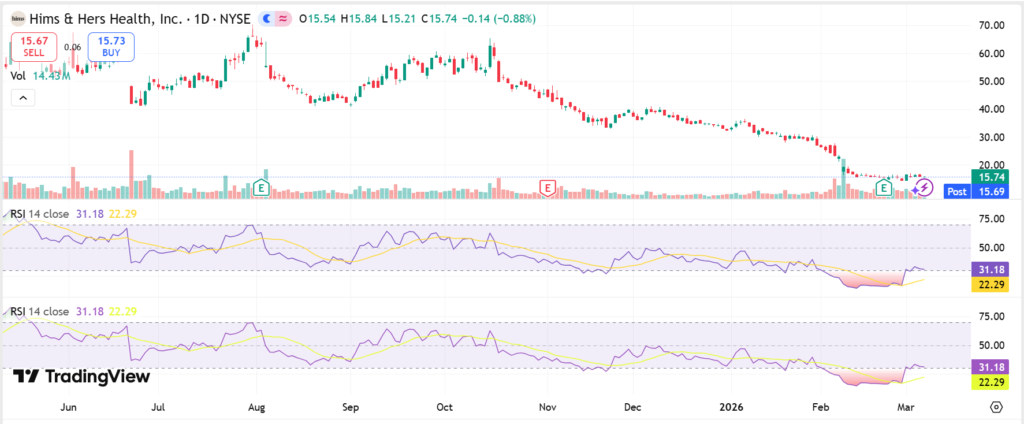Open the August earnings E marker
The image size is (1024, 424).
(261, 188)
